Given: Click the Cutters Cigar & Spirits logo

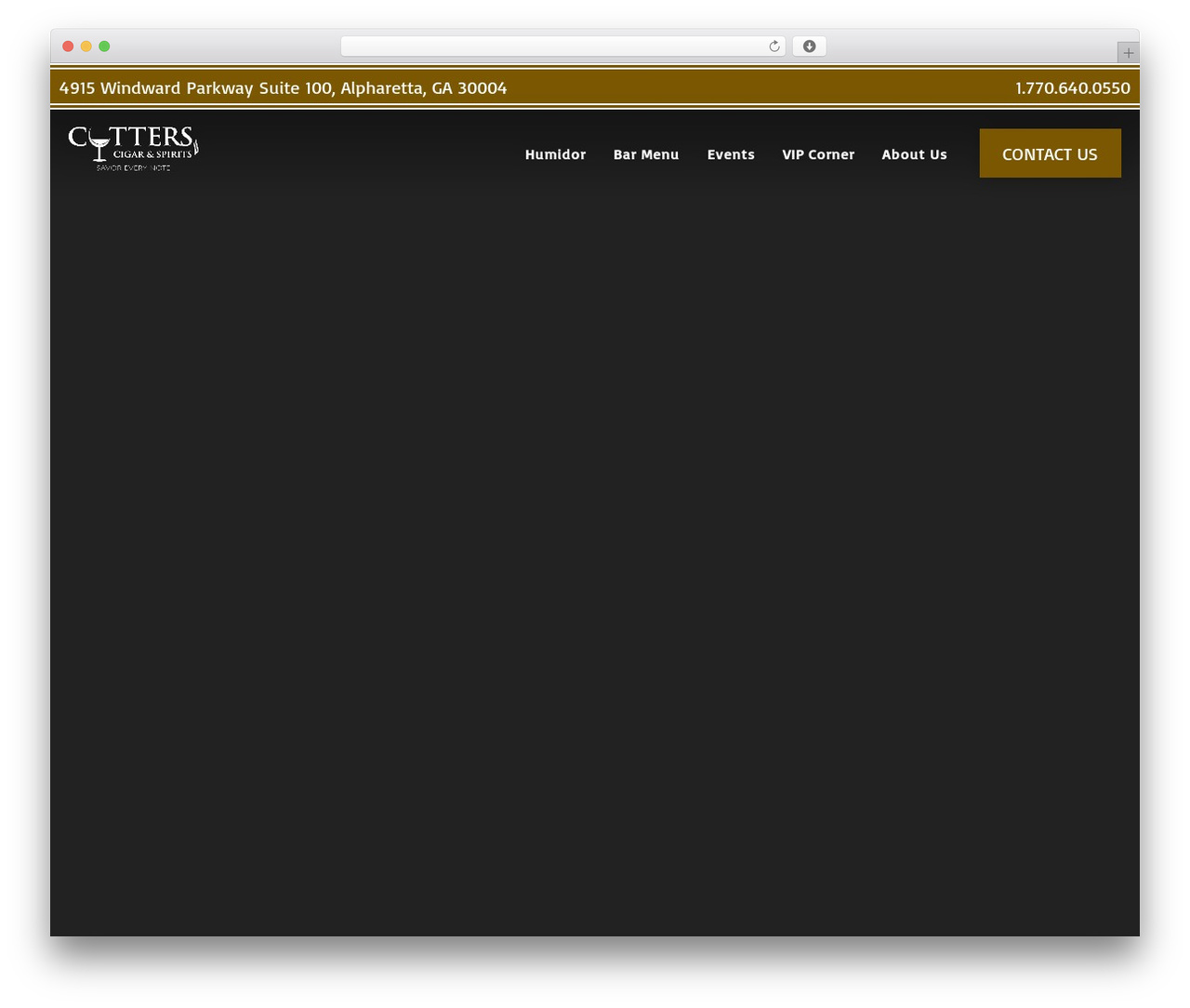Looking at the screenshot, I should coord(134,149).
